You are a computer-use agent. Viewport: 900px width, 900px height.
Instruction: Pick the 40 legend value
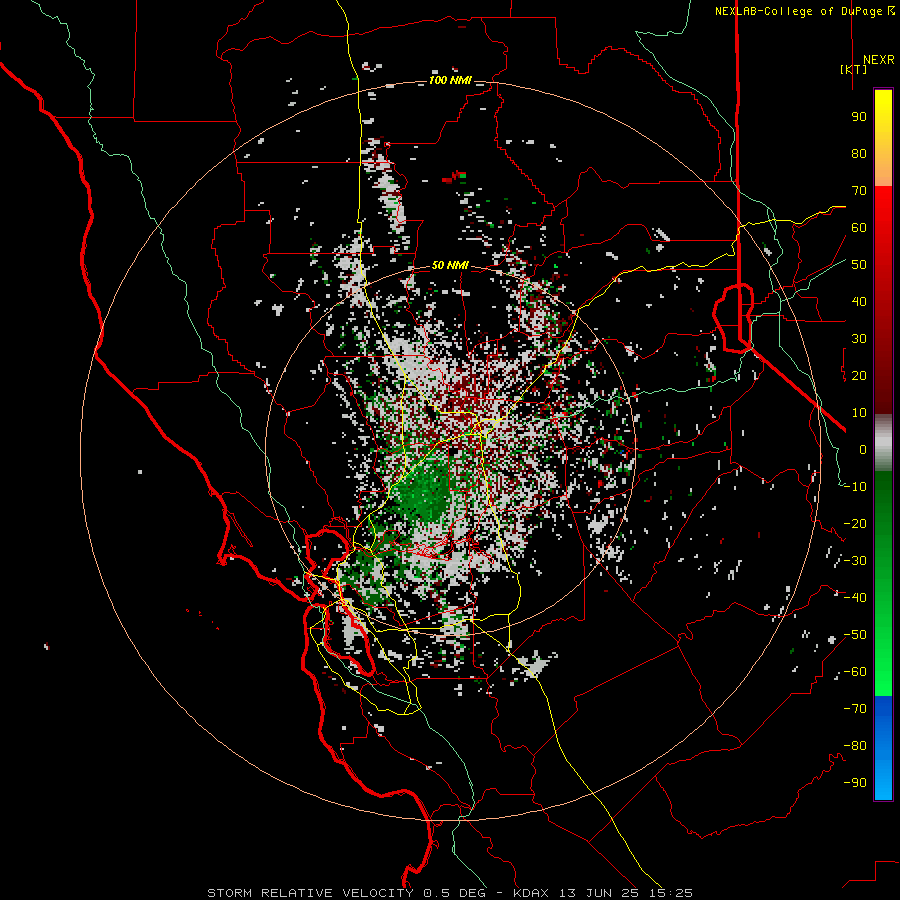click(x=859, y=302)
